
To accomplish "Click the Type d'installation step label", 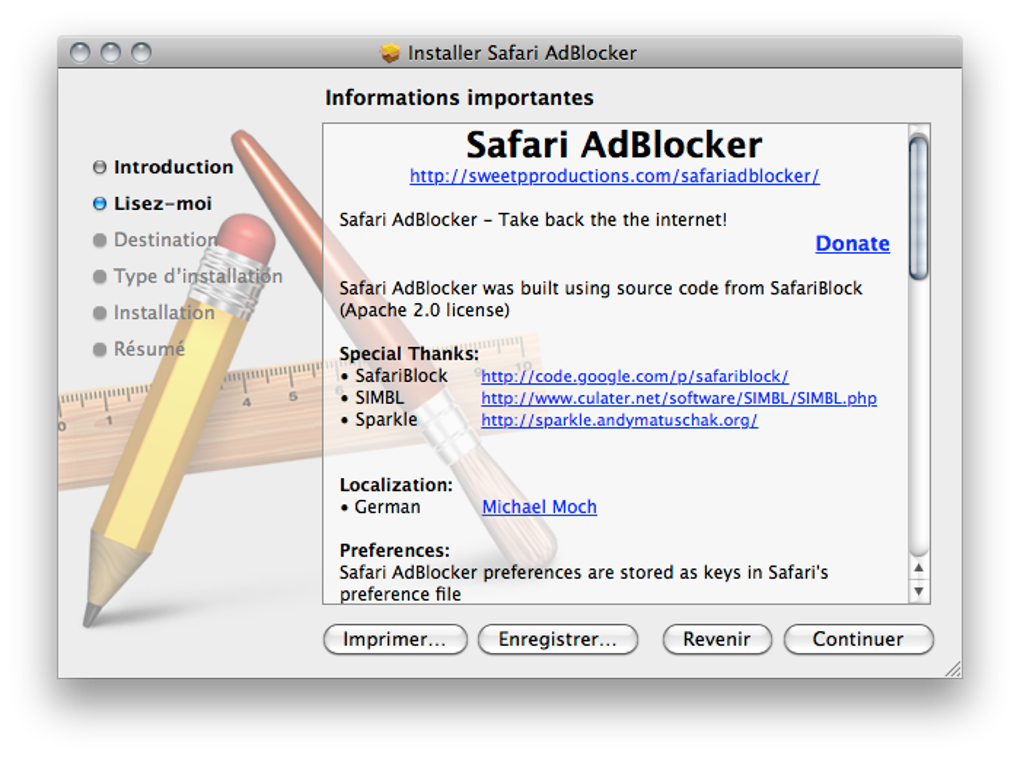I will (x=198, y=277).
